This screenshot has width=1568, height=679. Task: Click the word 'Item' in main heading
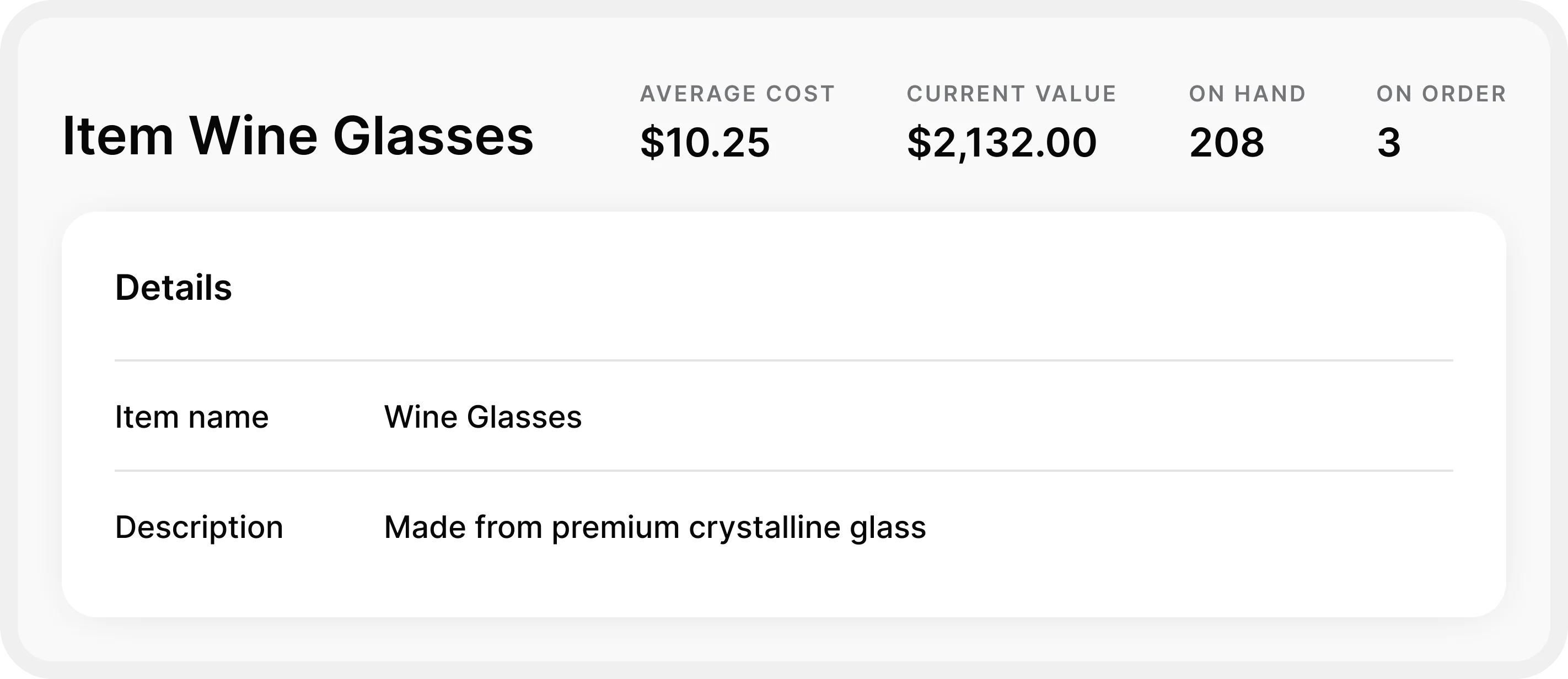click(x=118, y=136)
